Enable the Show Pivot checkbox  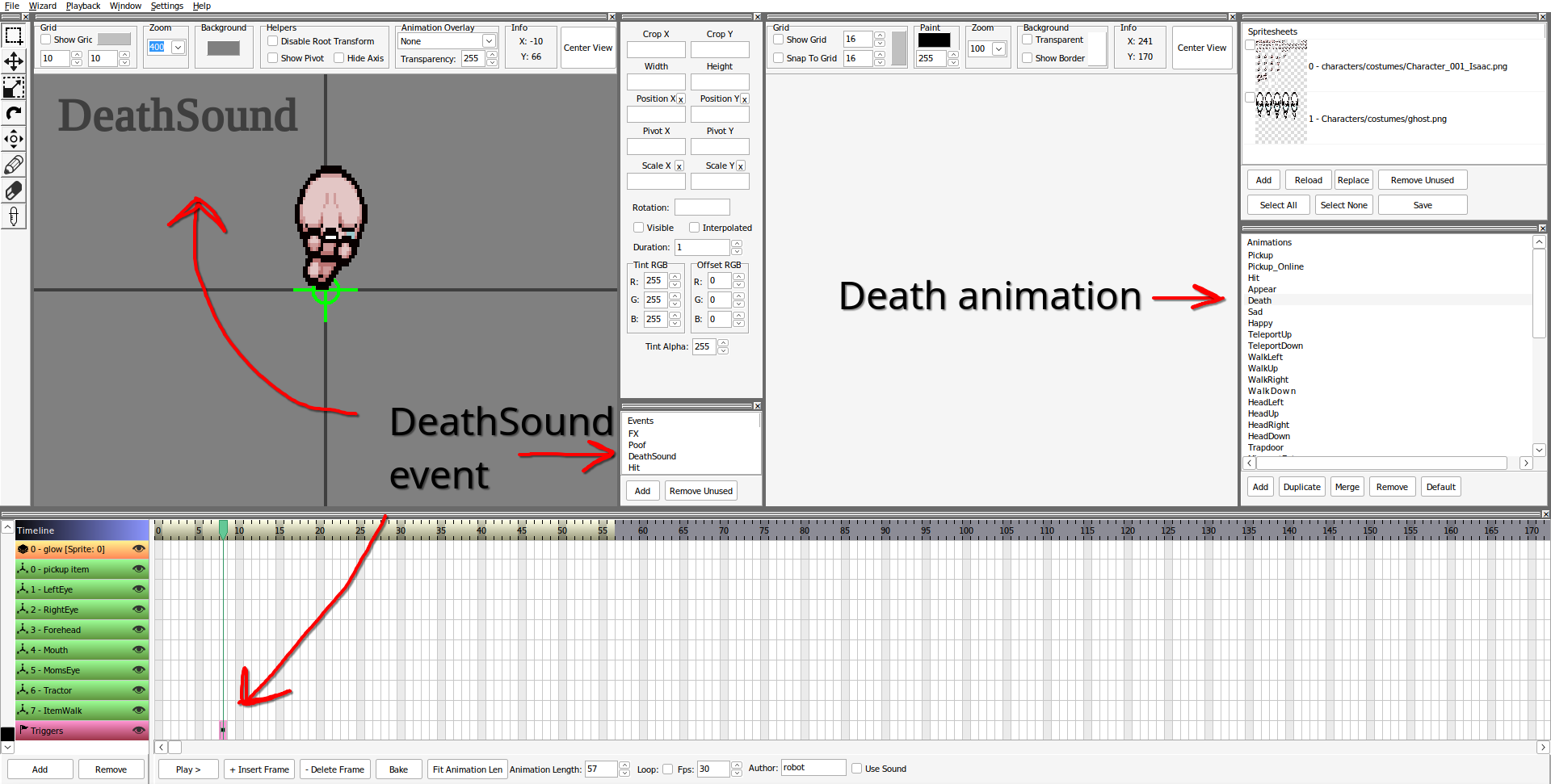pyautogui.click(x=273, y=58)
